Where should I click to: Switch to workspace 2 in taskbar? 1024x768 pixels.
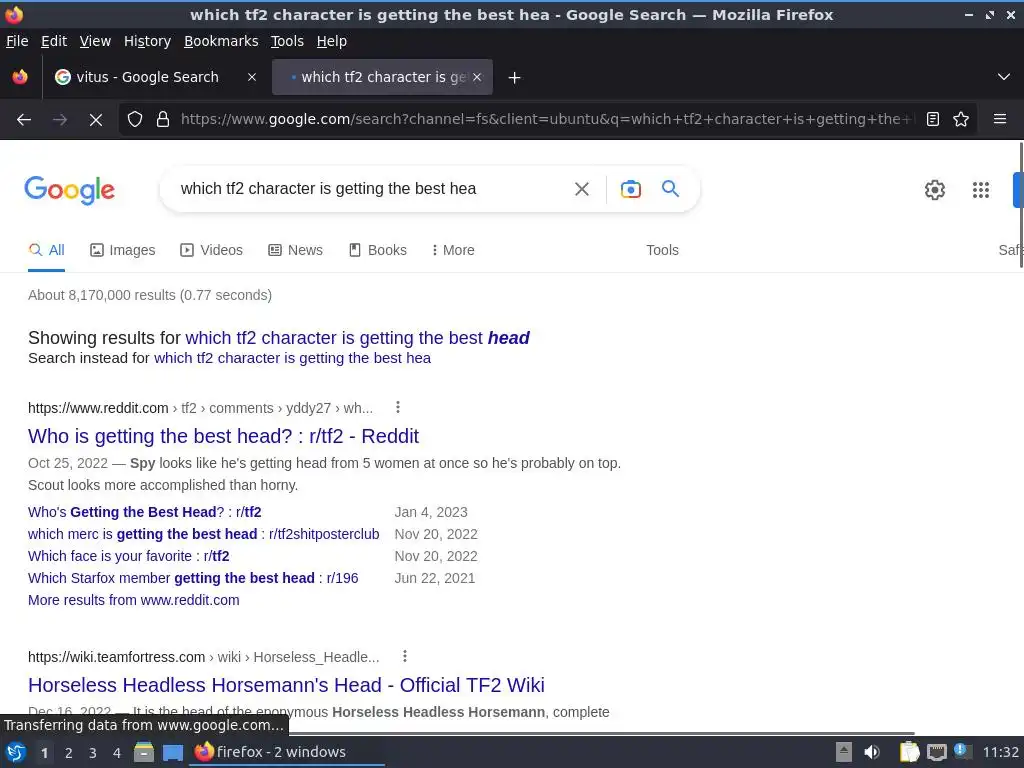click(68, 753)
